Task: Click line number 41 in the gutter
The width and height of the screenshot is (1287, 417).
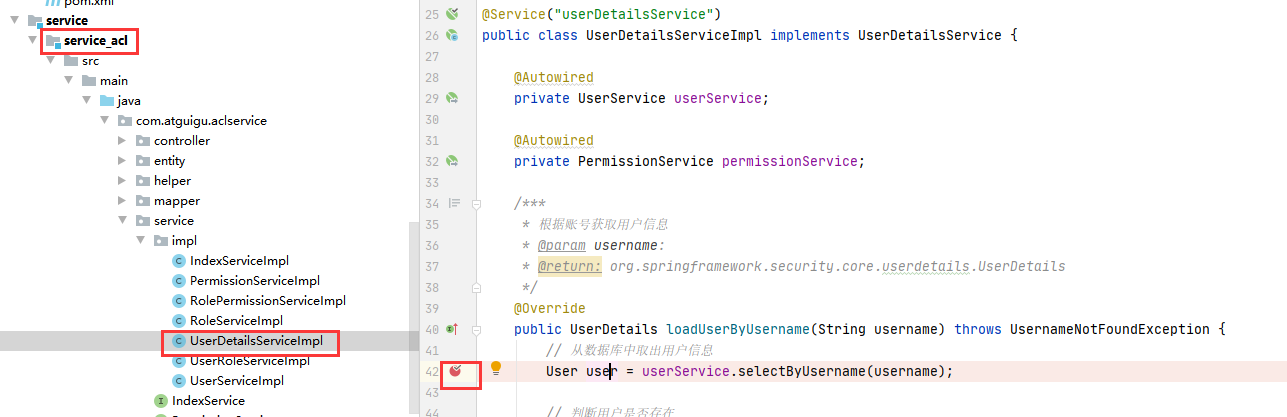Action: (432, 350)
